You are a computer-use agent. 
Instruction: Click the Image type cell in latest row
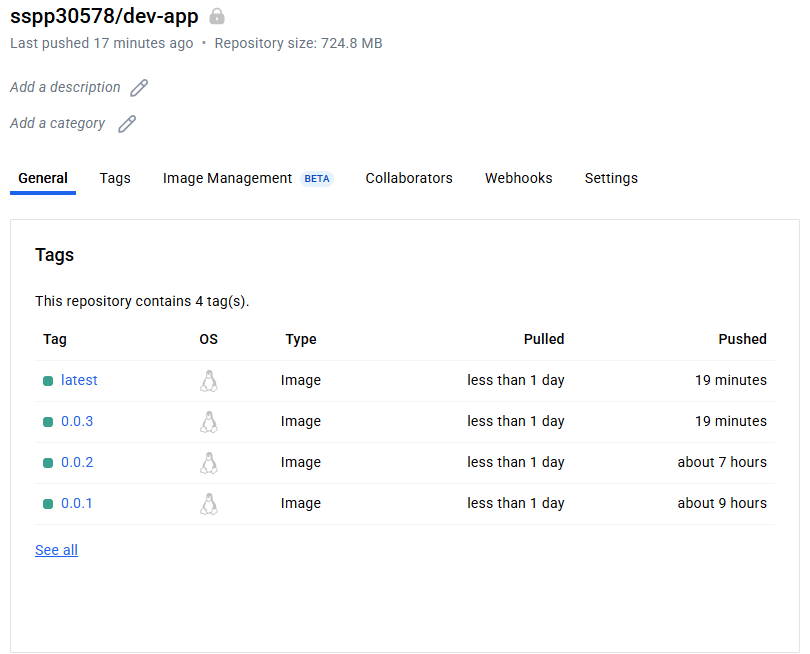tap(301, 380)
